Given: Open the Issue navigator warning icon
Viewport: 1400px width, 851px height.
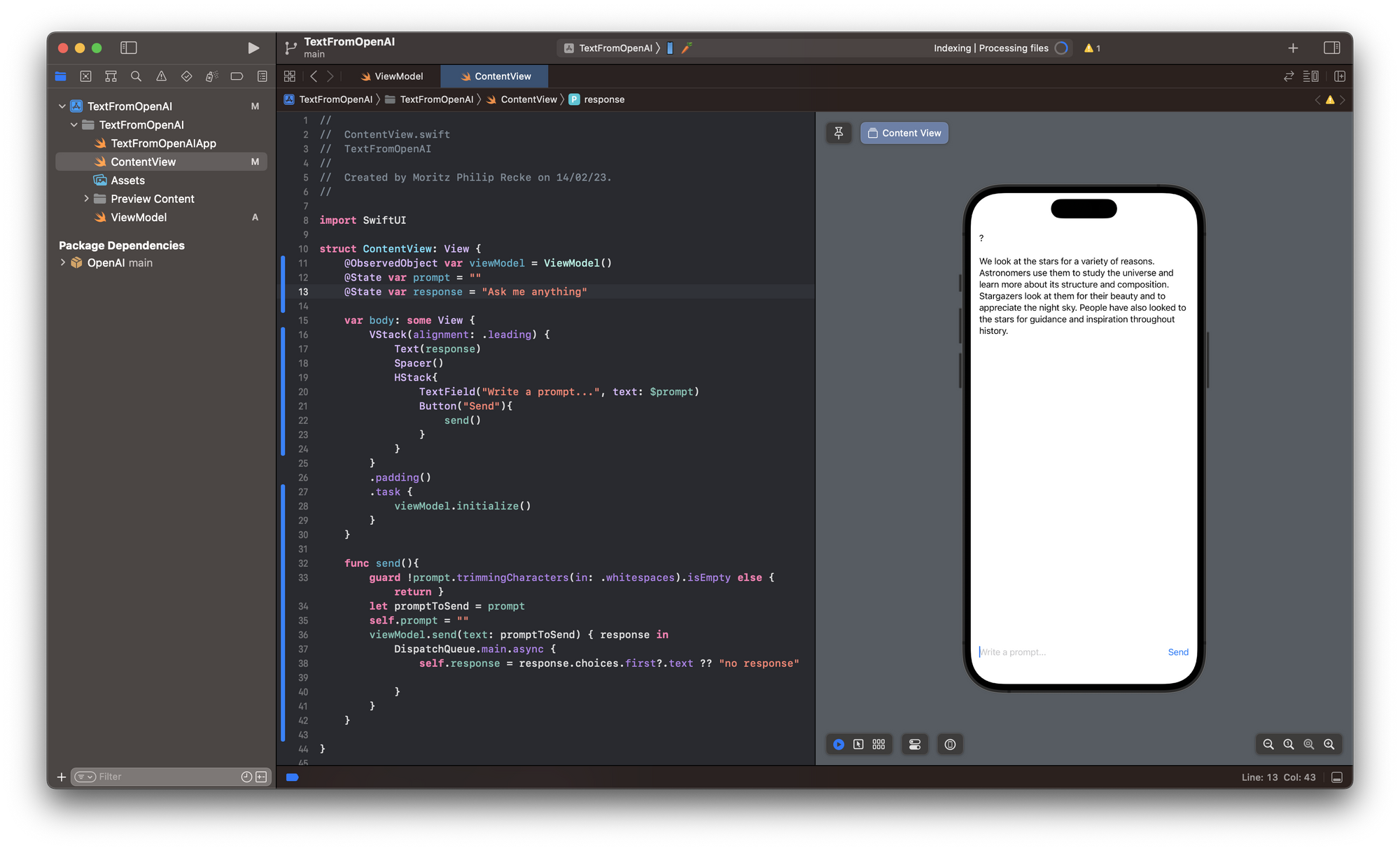Looking at the screenshot, I should pos(161,76).
